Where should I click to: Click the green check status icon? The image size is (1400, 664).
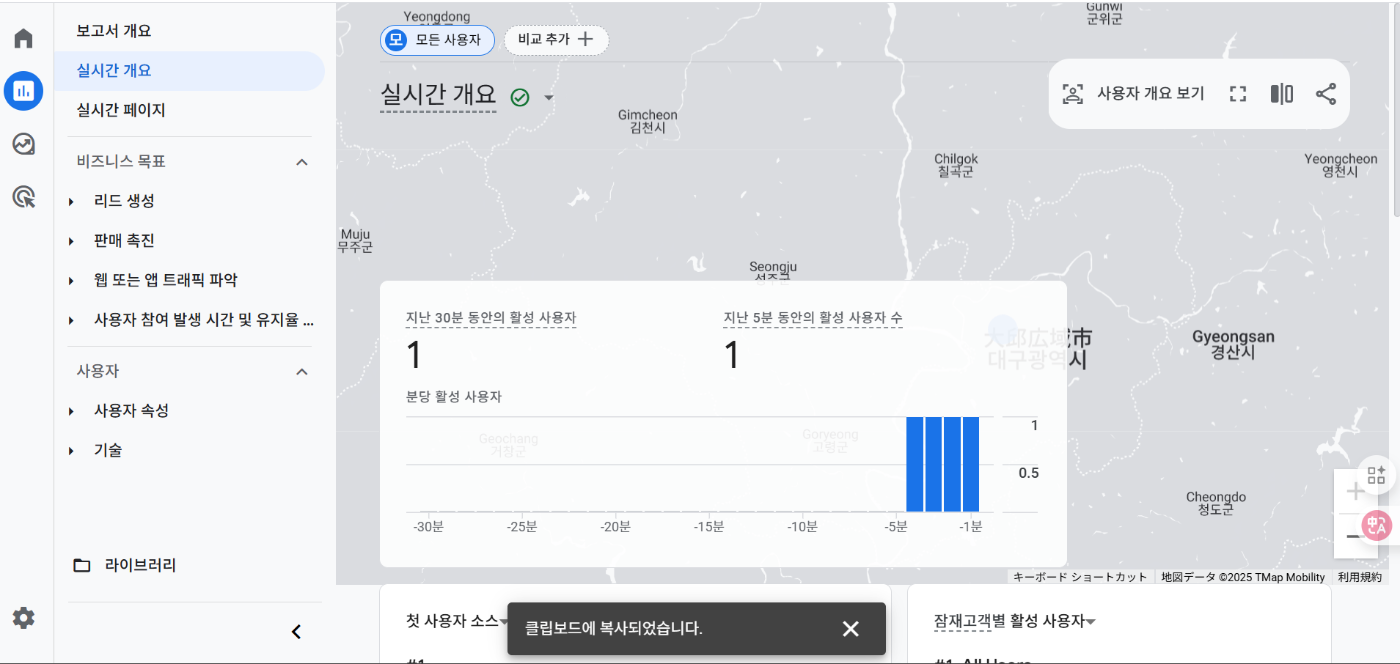[520, 97]
